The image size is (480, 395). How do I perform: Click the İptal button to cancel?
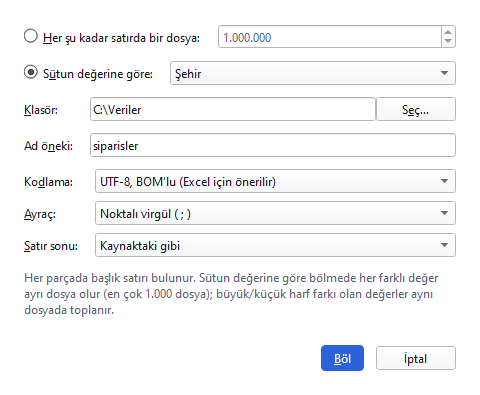(416, 358)
